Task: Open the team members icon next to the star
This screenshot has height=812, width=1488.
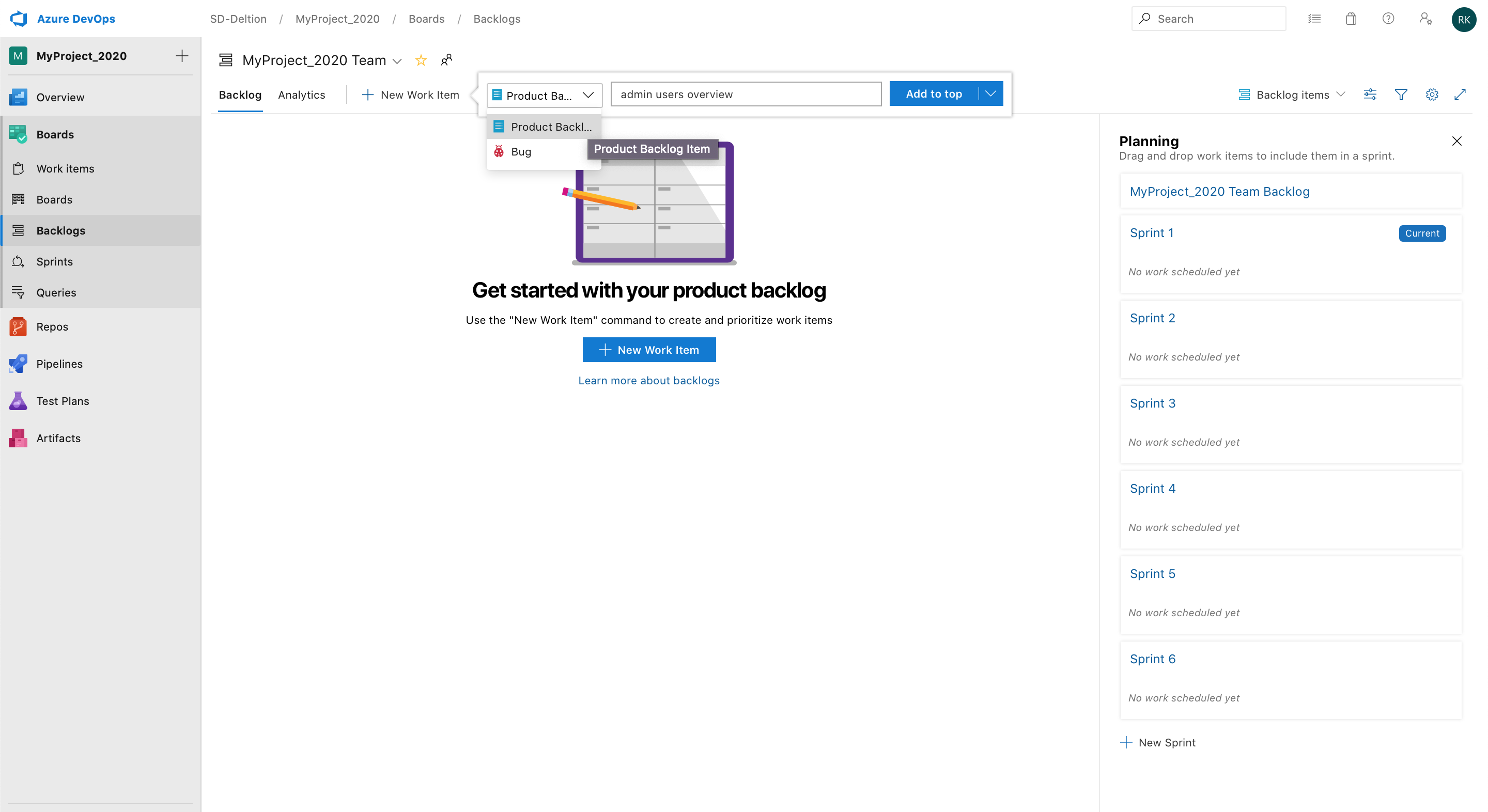Action: point(446,60)
